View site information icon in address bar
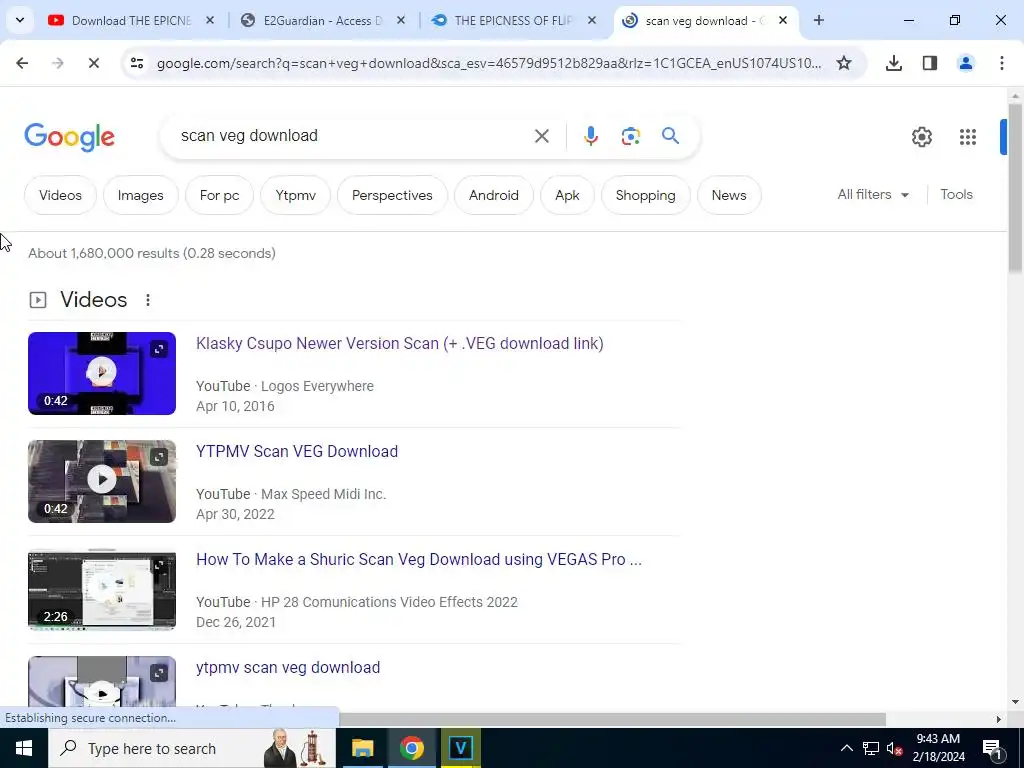Viewport: 1024px width, 768px height. pyautogui.click(x=136, y=63)
